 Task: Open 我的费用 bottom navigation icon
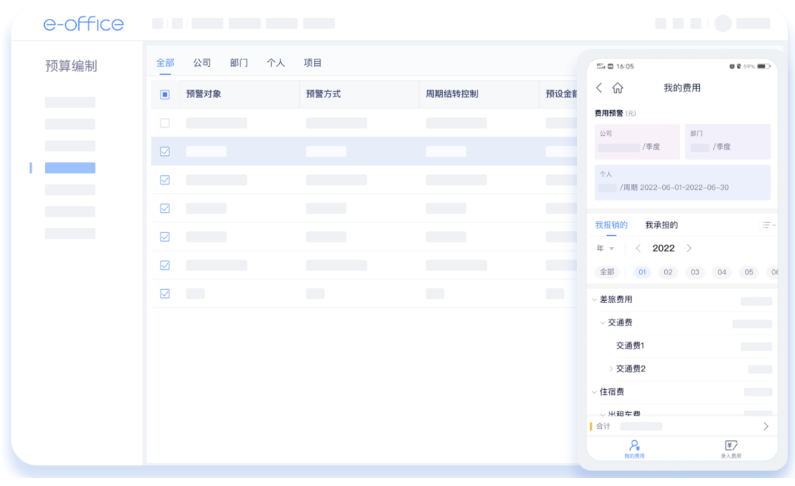(x=634, y=448)
